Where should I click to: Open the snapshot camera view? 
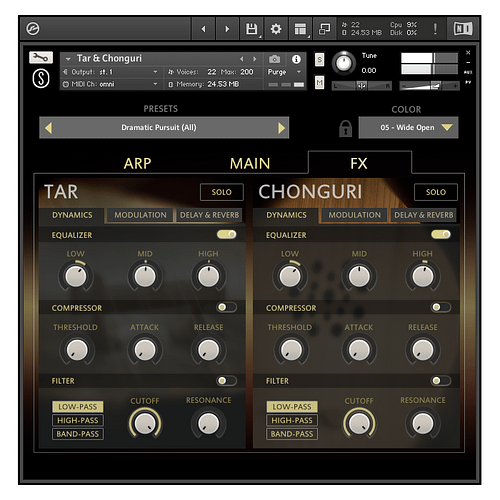click(x=274, y=59)
